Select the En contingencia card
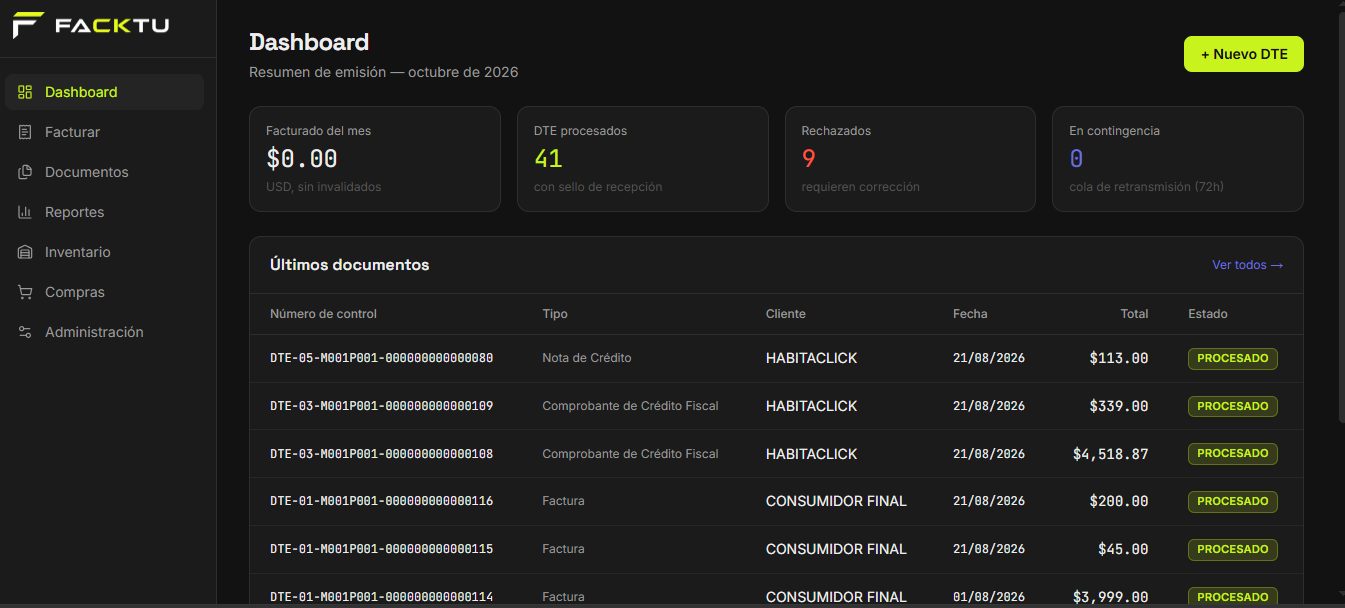The width and height of the screenshot is (1345, 608). click(x=1178, y=159)
